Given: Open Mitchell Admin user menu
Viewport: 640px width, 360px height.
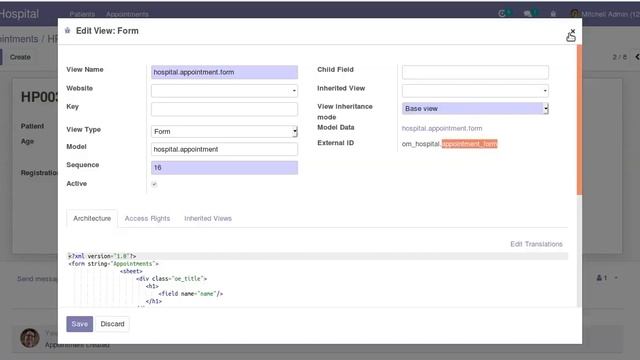Looking at the screenshot, I should [605, 14].
